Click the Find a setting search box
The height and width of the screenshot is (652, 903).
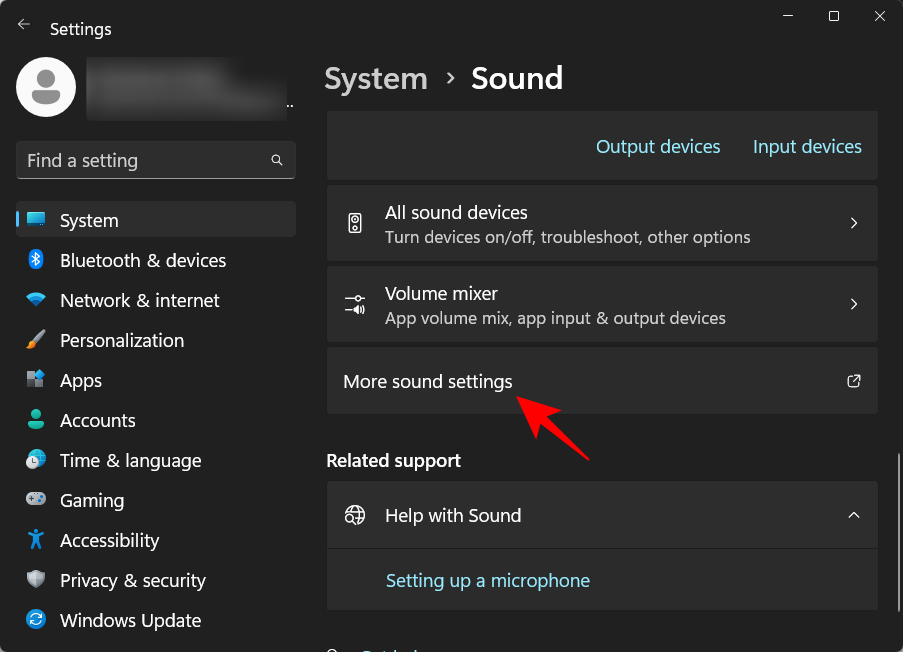coord(155,160)
